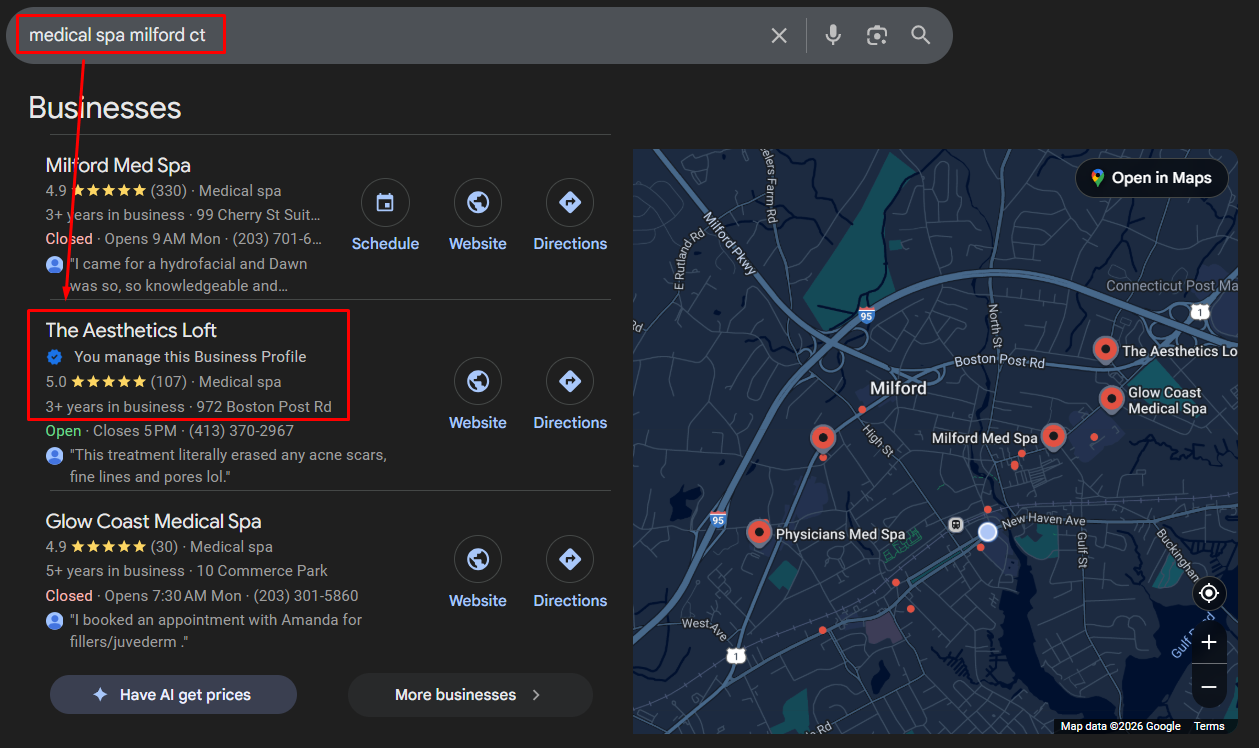Click the fillers/juvederm review snippet

pos(216,631)
